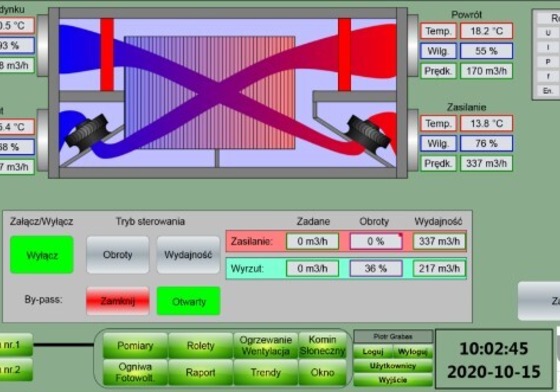Toggle the green Wyłącz power button
This screenshot has height=392, width=560.
click(42, 255)
